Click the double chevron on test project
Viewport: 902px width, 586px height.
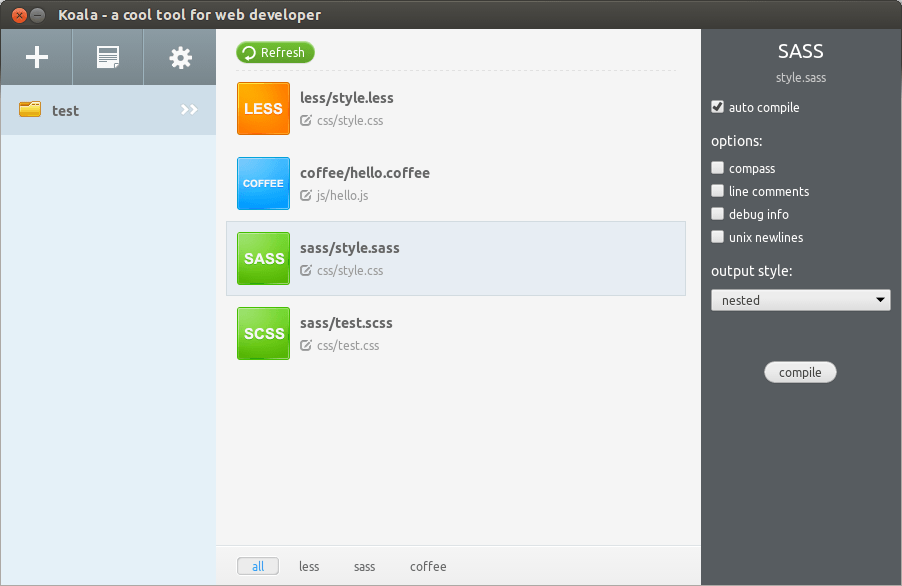(189, 109)
